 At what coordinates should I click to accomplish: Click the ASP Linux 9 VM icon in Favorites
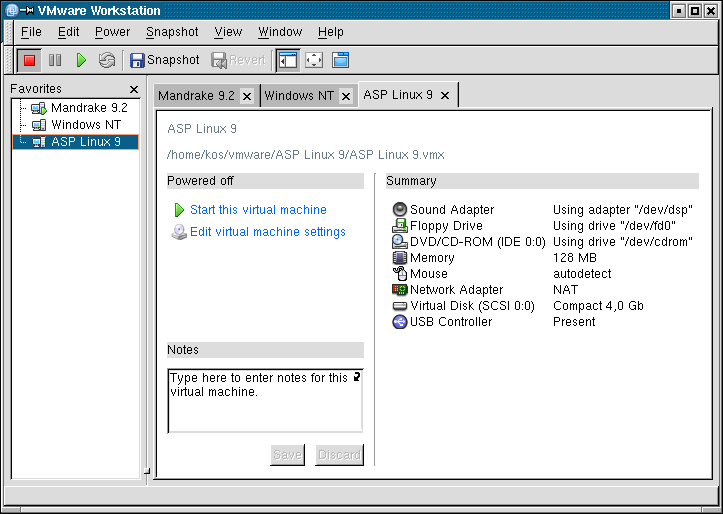pos(39,142)
